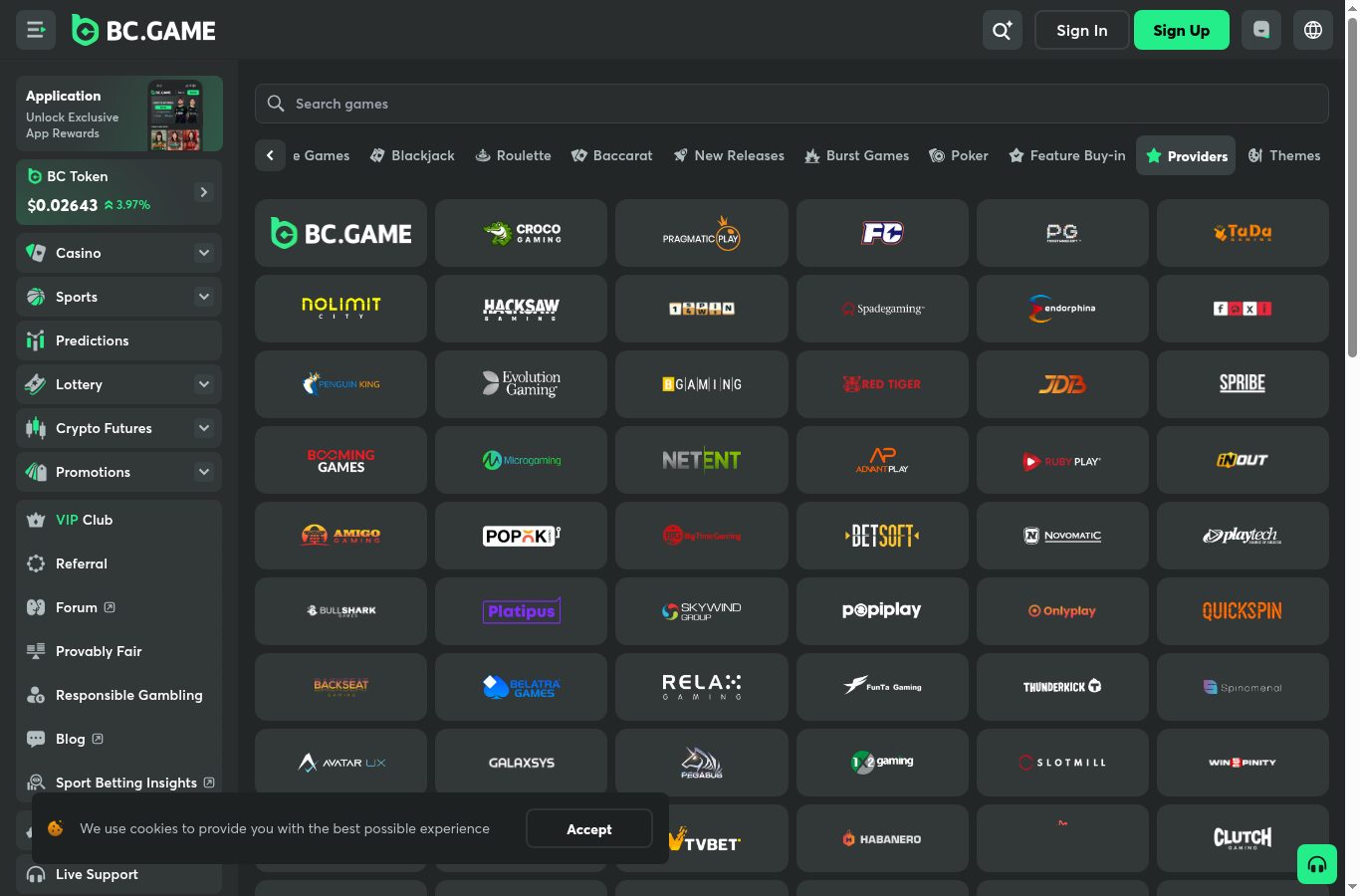Switch to the Blackjack category tab

(x=412, y=155)
